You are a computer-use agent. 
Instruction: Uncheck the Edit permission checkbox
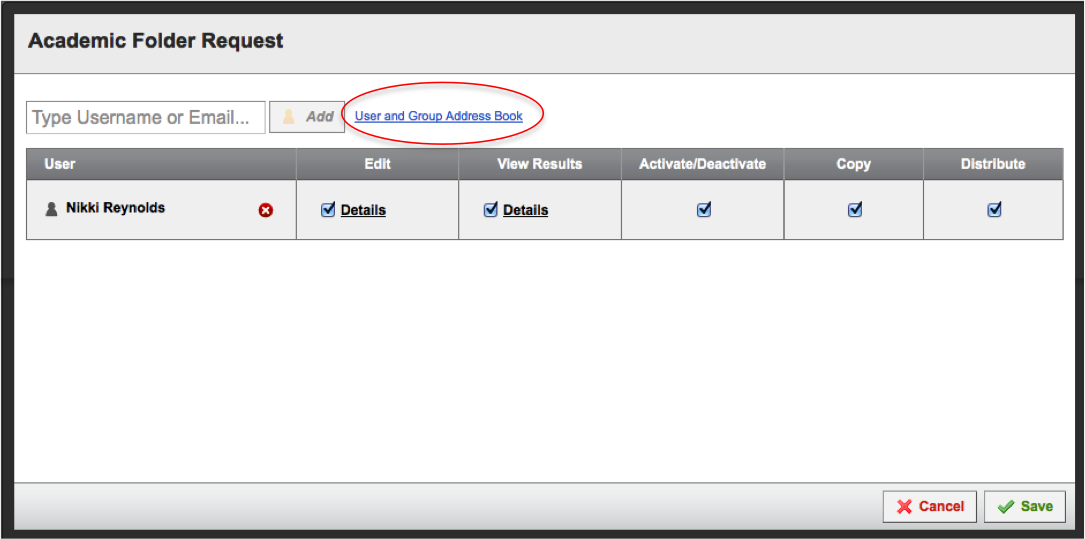coord(328,210)
